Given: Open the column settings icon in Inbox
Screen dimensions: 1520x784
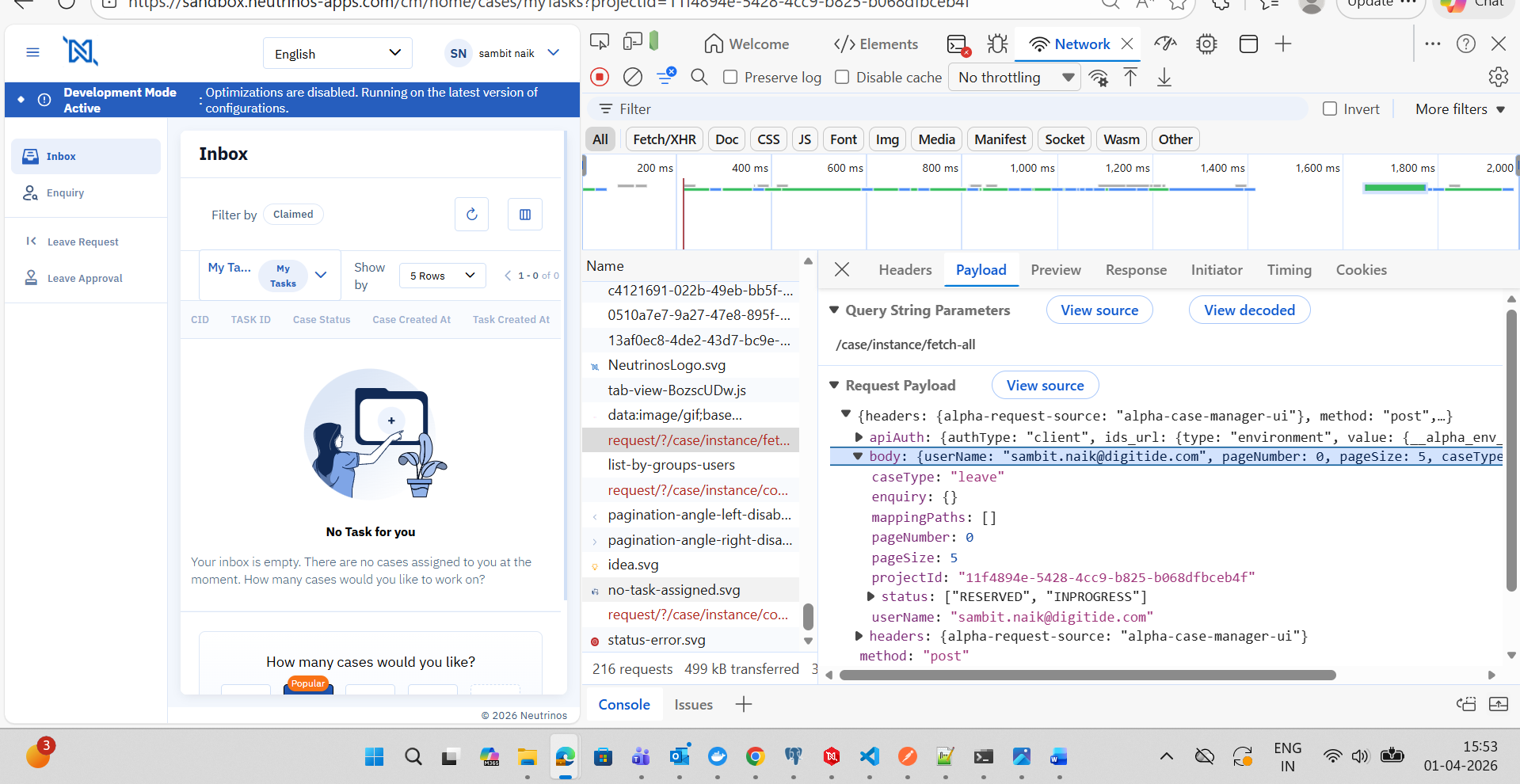Looking at the screenshot, I should [x=525, y=214].
